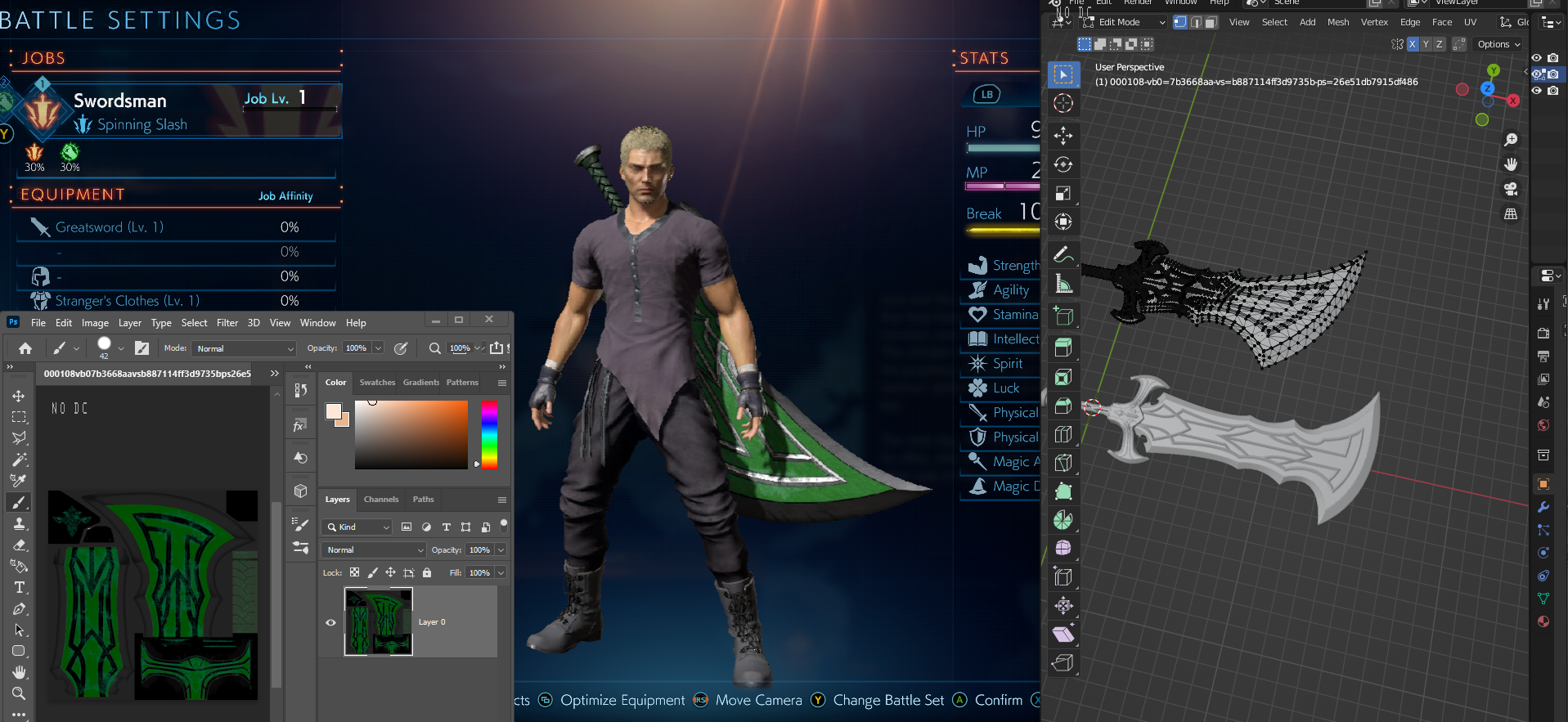Open the Photoshop 3D panel cube icon

click(x=300, y=491)
